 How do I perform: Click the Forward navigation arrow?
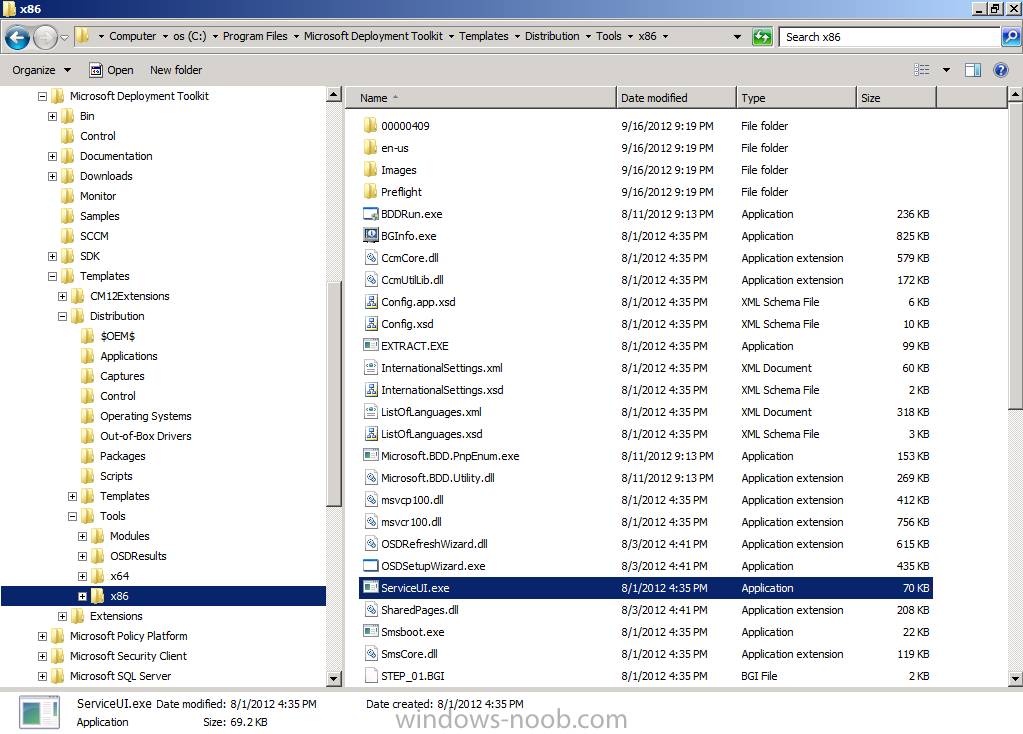tap(44, 37)
